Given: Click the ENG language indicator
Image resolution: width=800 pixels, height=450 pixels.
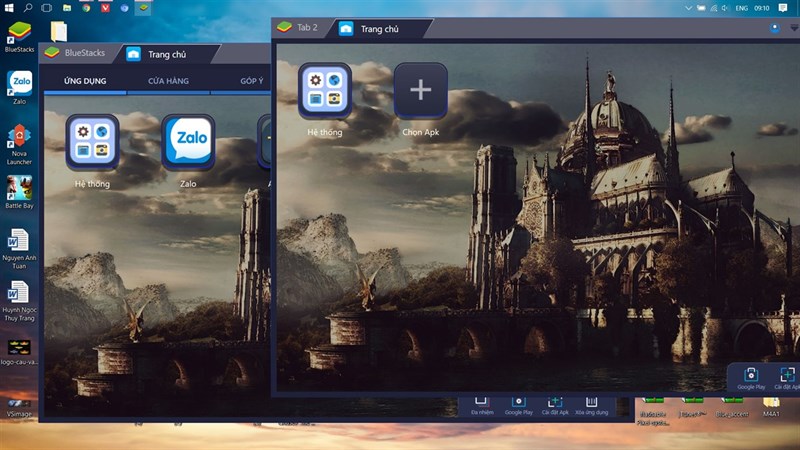Looking at the screenshot, I should click(x=744, y=7).
